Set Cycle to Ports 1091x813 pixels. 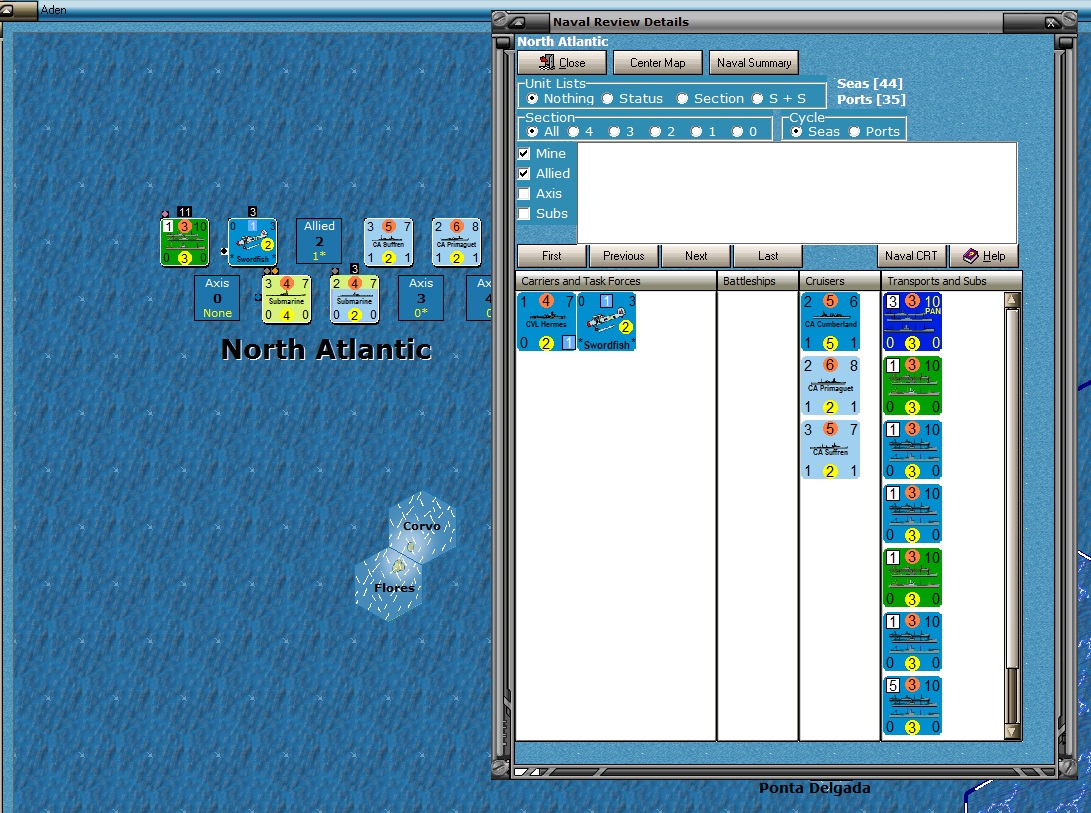click(x=874, y=132)
